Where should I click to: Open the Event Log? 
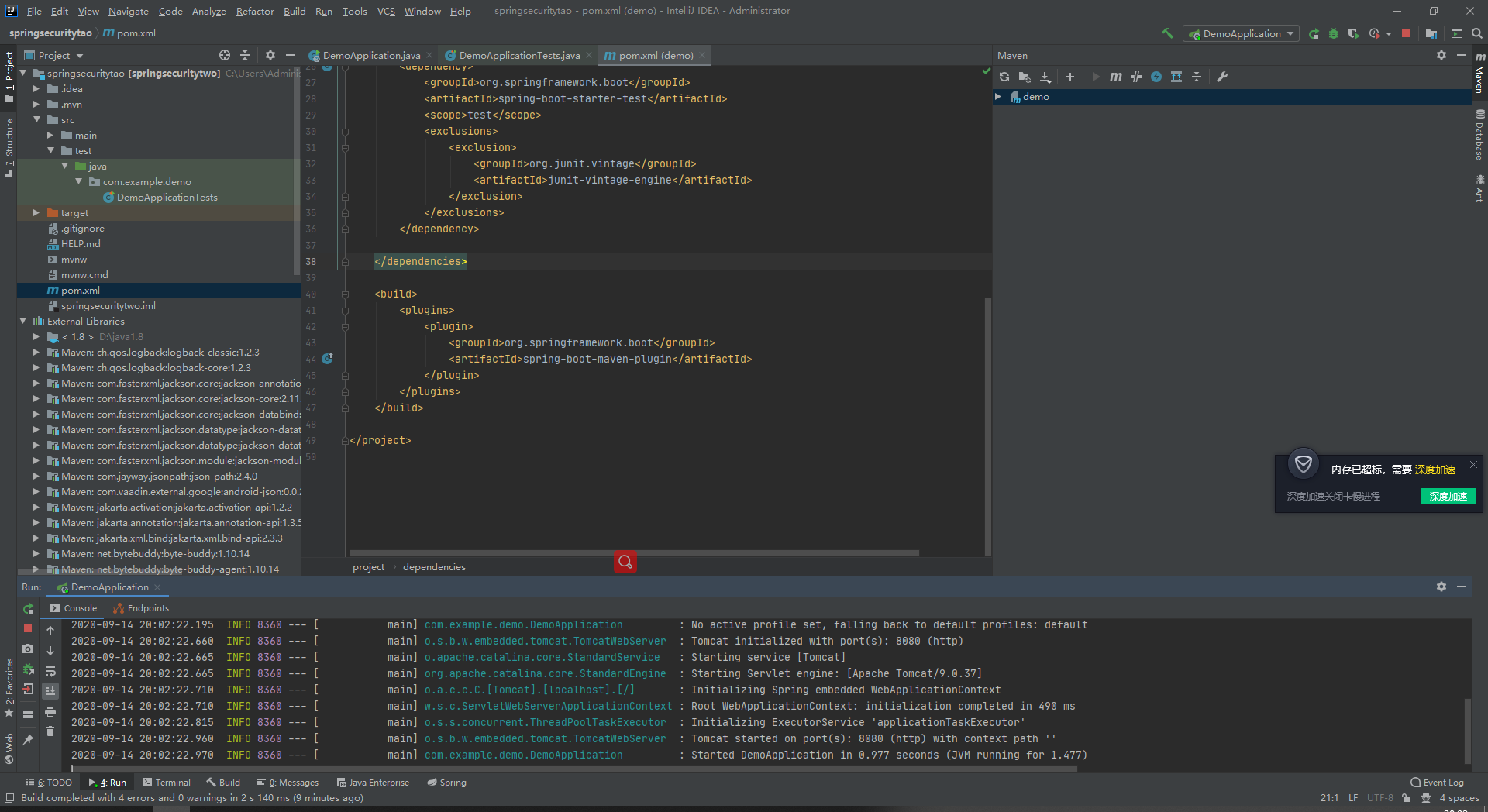coord(1437,783)
